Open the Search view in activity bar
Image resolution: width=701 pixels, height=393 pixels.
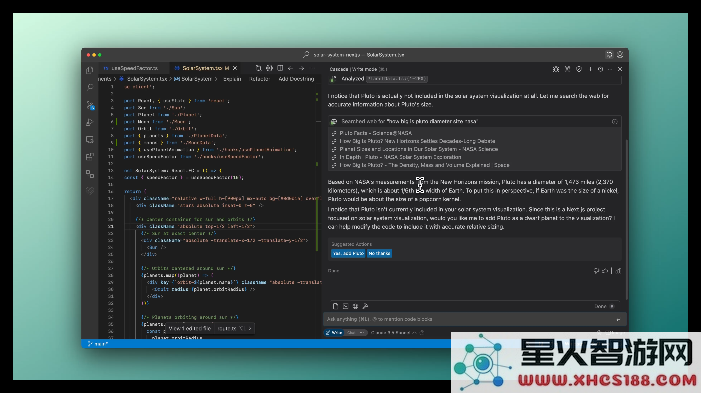[90, 87]
